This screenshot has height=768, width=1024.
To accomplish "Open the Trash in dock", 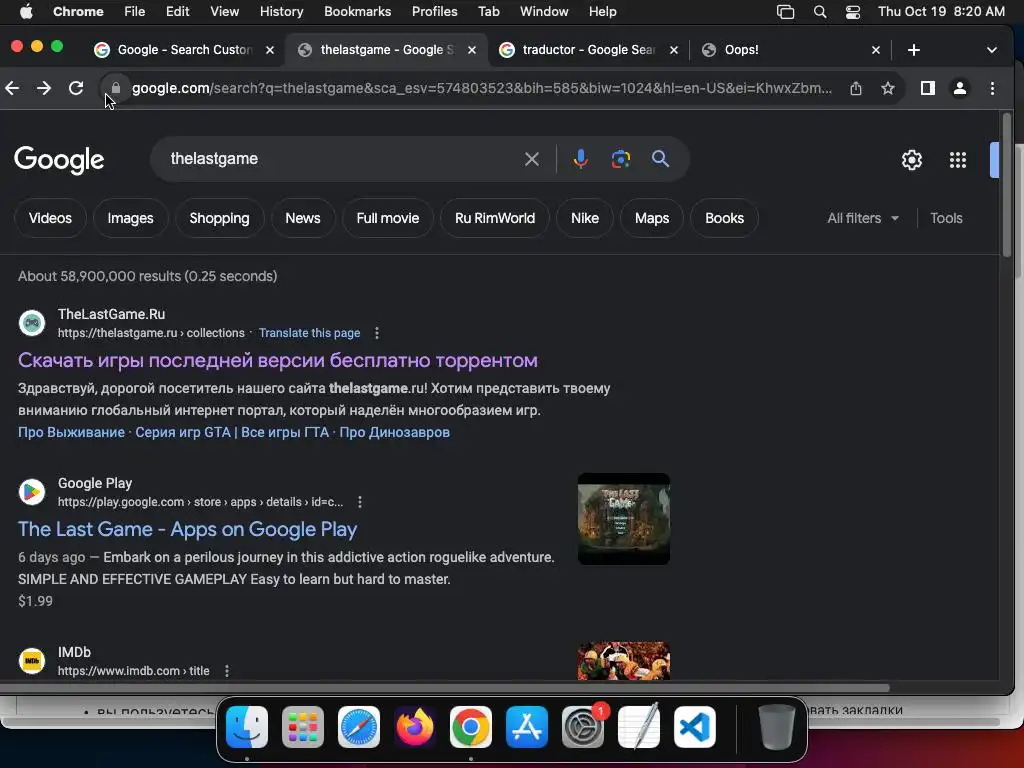I will 776,727.
